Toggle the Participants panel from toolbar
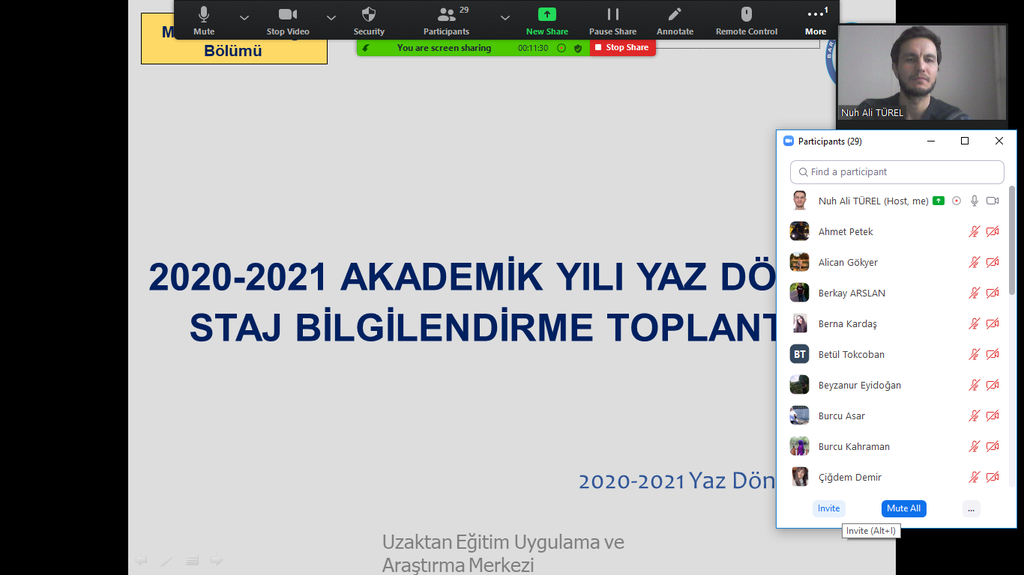Image resolution: width=1024 pixels, height=575 pixels. (x=447, y=21)
